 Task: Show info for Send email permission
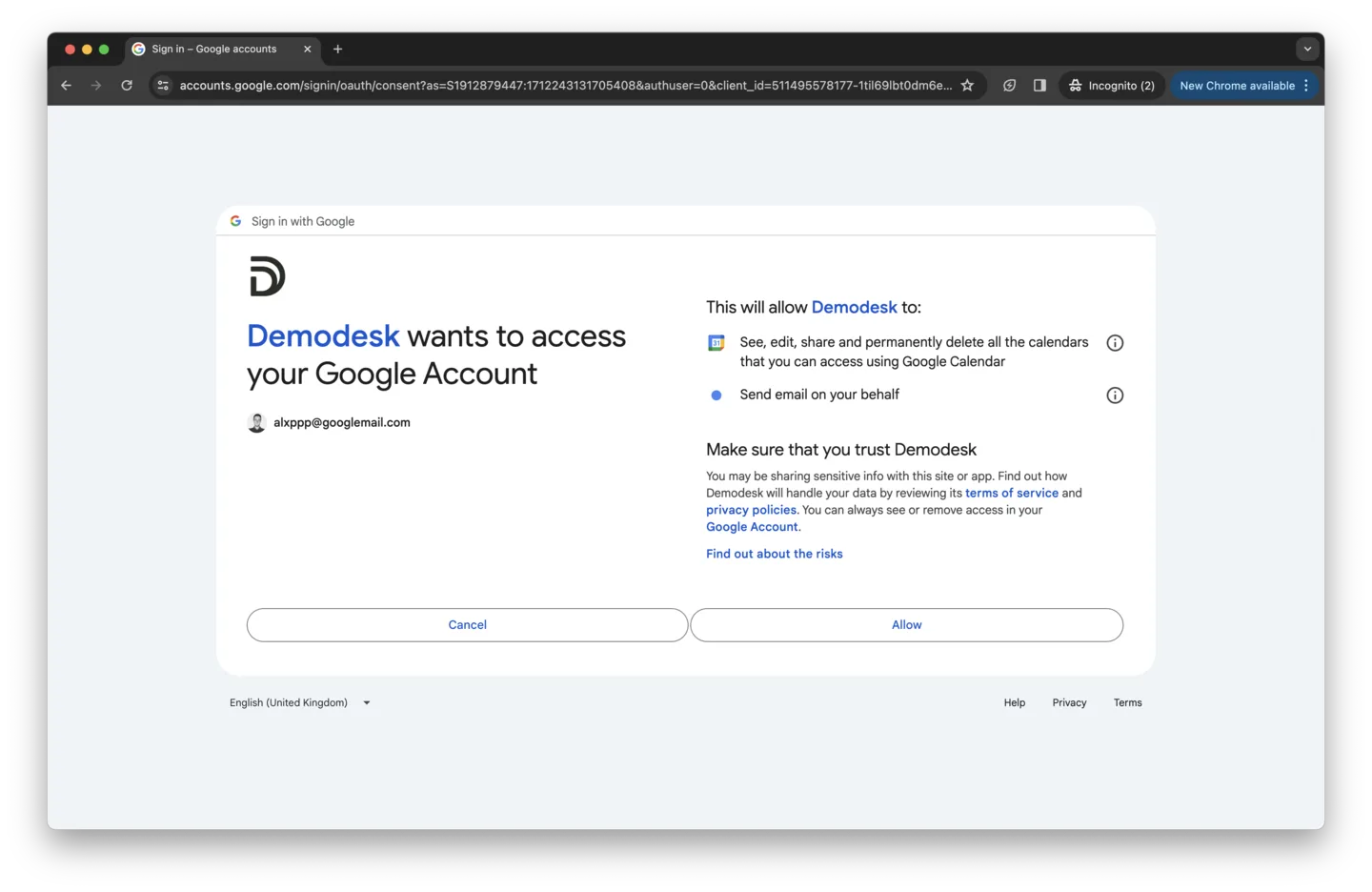point(1115,395)
